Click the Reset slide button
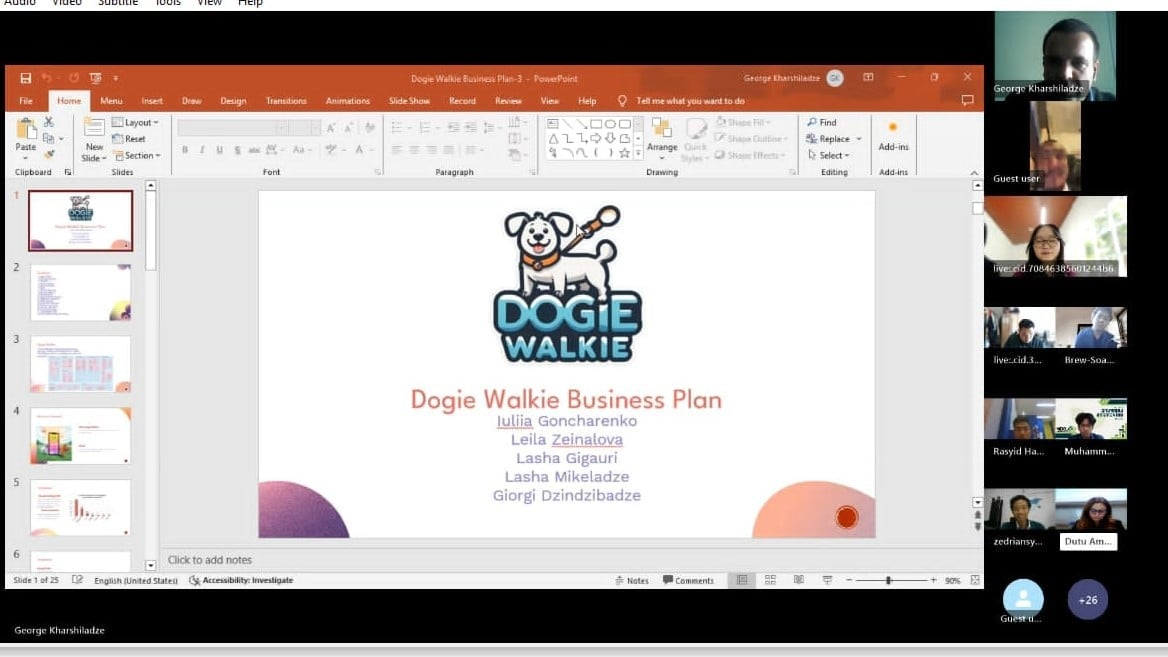Image resolution: width=1168 pixels, height=657 pixels. (x=129, y=139)
